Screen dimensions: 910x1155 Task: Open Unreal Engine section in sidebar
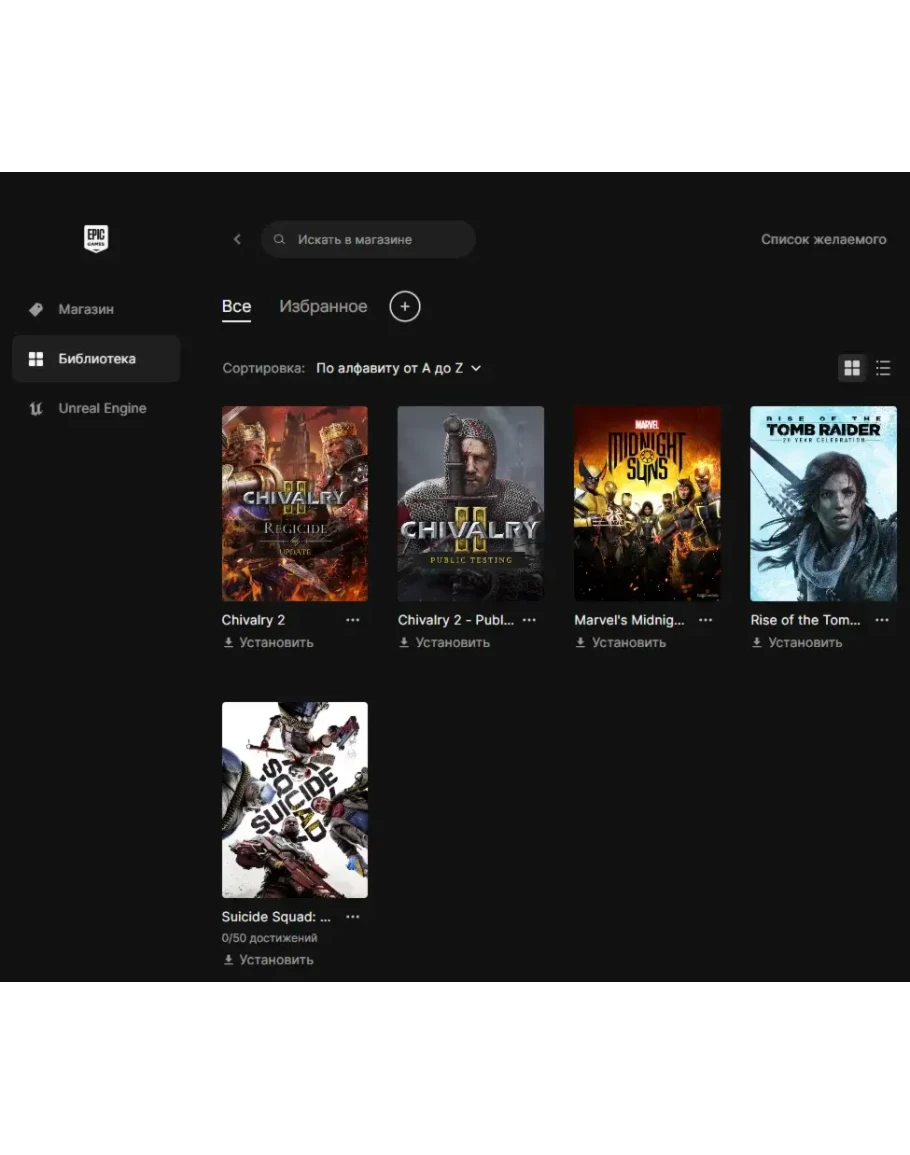(x=101, y=408)
